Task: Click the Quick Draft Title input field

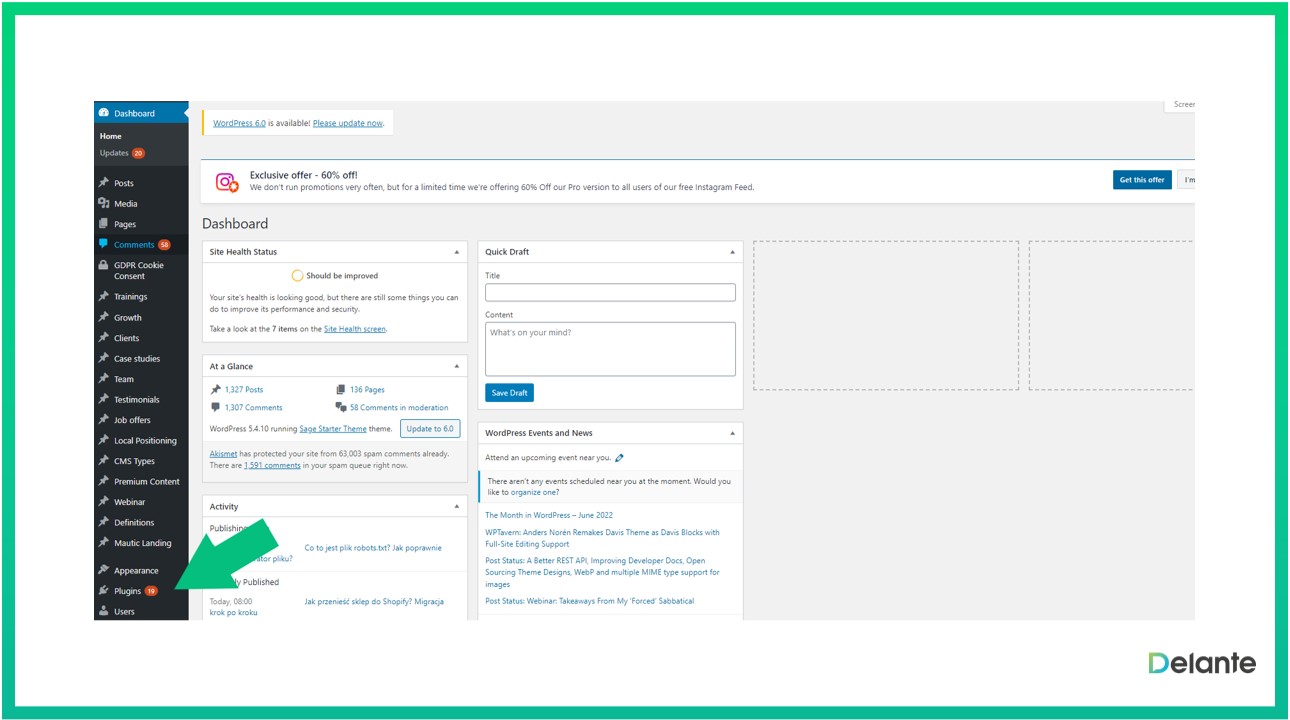Action: coord(610,293)
